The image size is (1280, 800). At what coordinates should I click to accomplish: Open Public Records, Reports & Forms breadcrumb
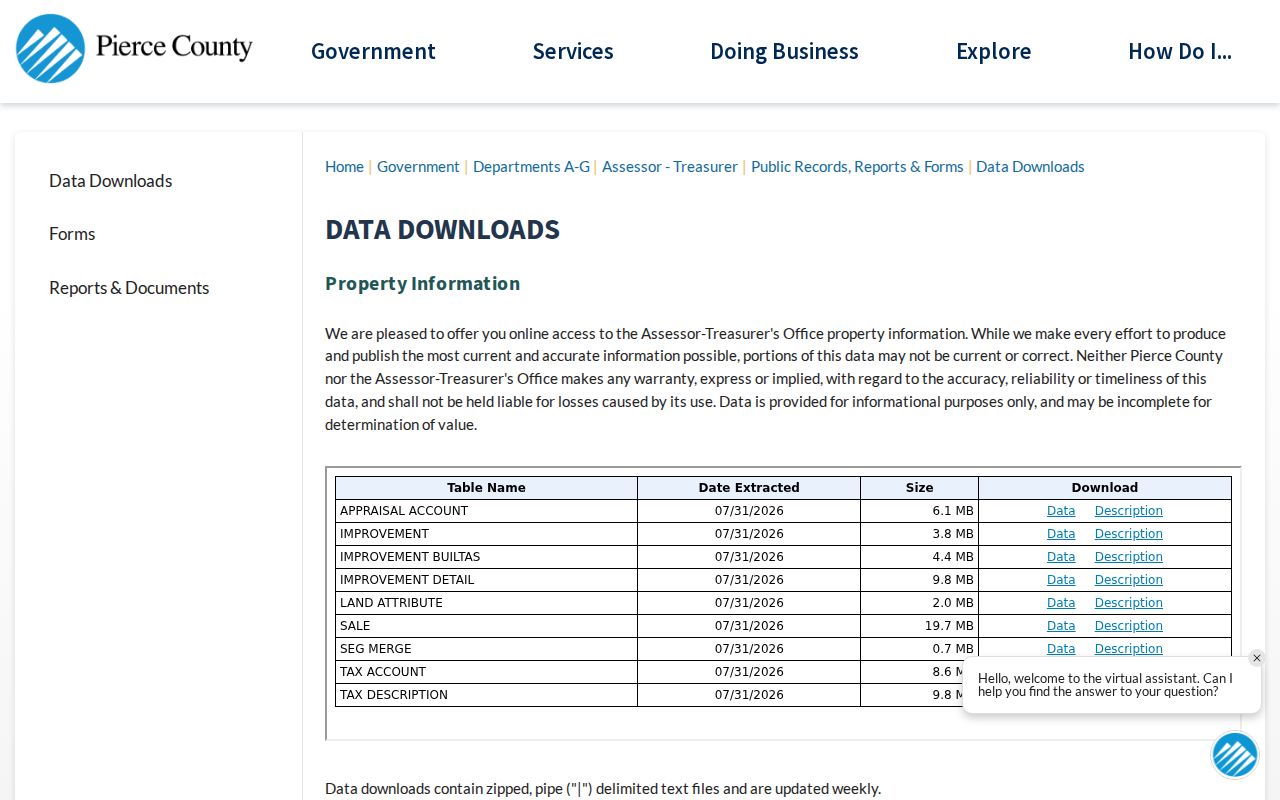coord(857,167)
